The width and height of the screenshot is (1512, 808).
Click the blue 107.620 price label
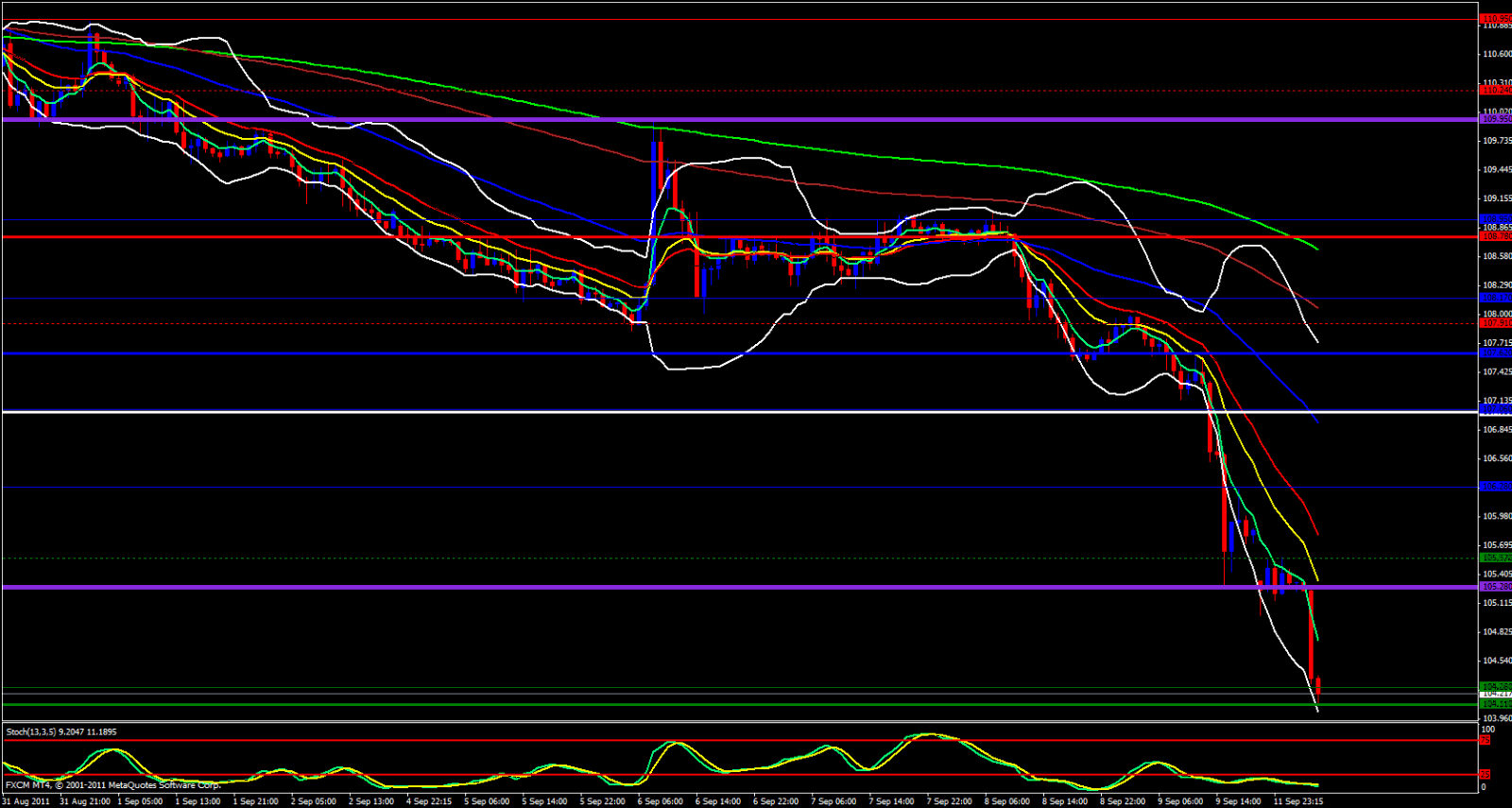click(x=1495, y=352)
